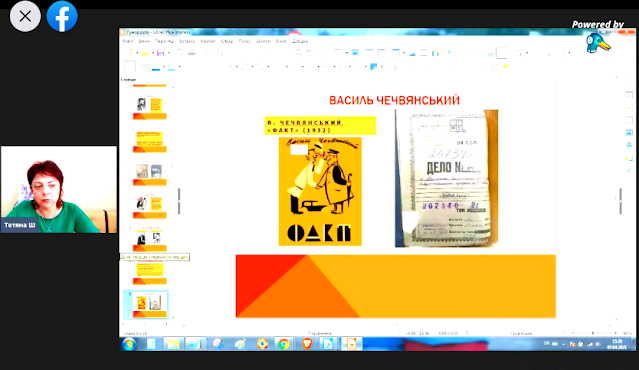Switch to the blue document taskbar icon
The image size is (639, 370).
click(328, 344)
